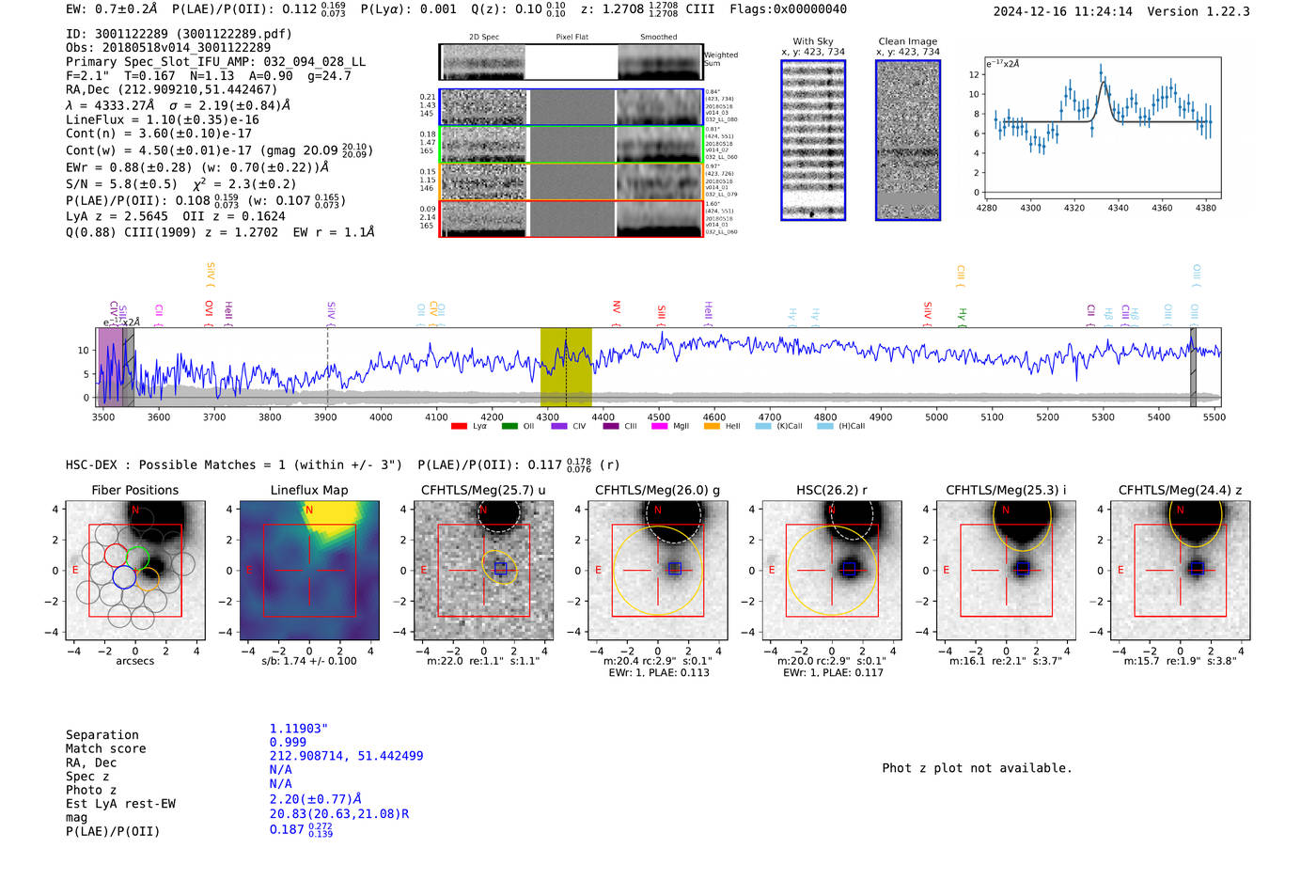The image size is (1316, 896).
Task: Select the green-framed fiber row labeled 0.18
Action: [572, 144]
